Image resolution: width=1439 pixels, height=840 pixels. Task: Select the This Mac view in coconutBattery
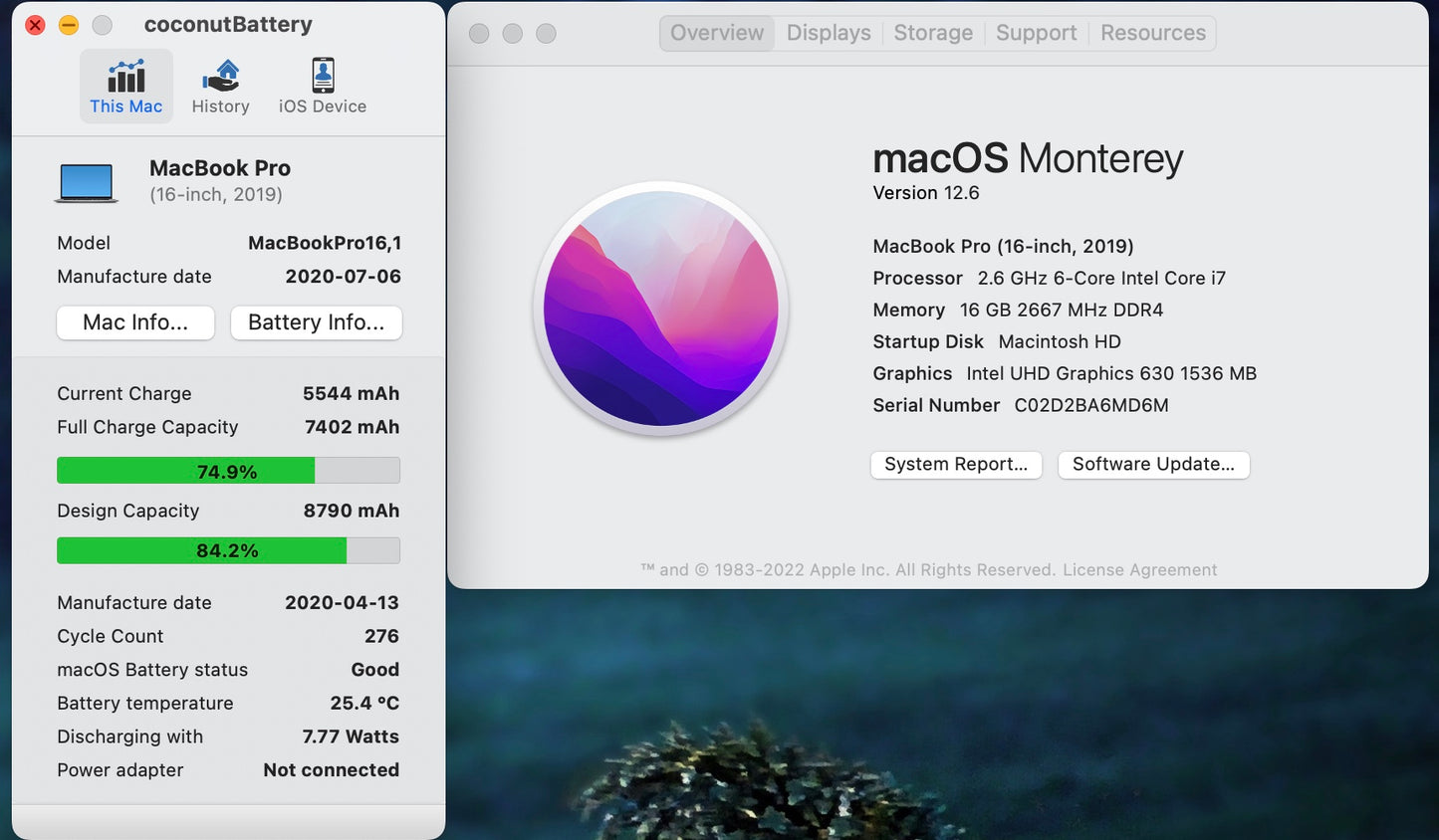[125, 85]
